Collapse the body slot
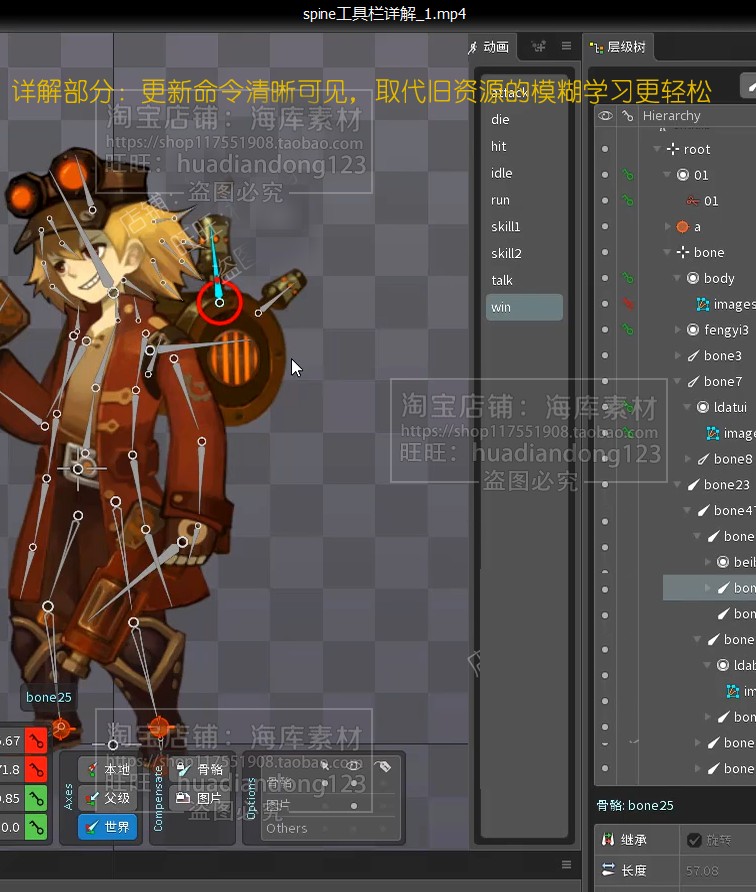Image resolution: width=756 pixels, height=892 pixels. (677, 278)
